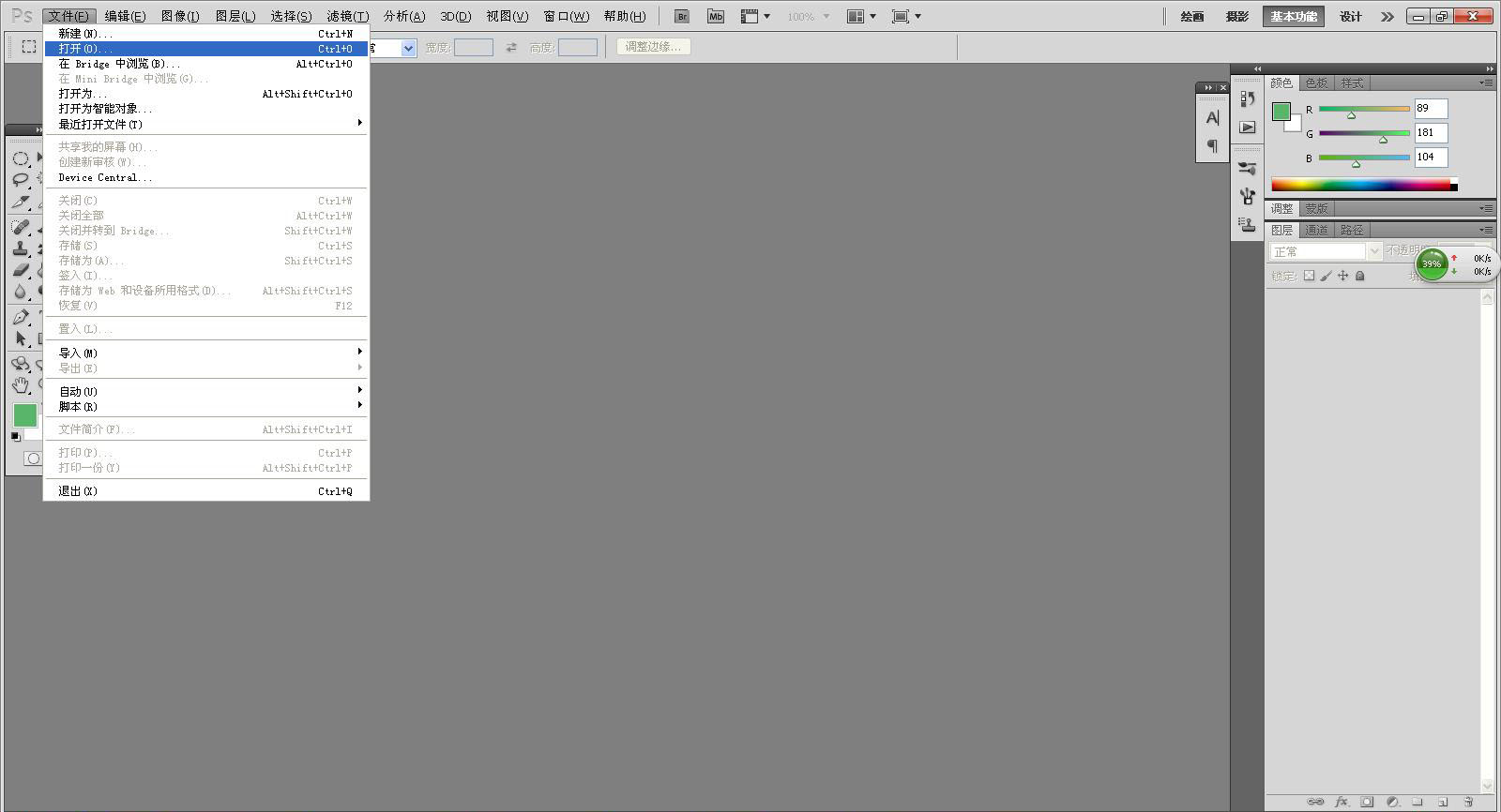Viewport: 1501px width, 812px height.
Task: Click 退出(X) in the File menu
Action: point(206,490)
